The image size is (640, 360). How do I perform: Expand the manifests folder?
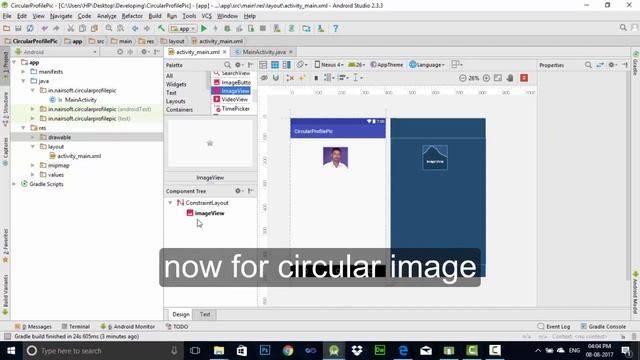[x=24, y=71]
